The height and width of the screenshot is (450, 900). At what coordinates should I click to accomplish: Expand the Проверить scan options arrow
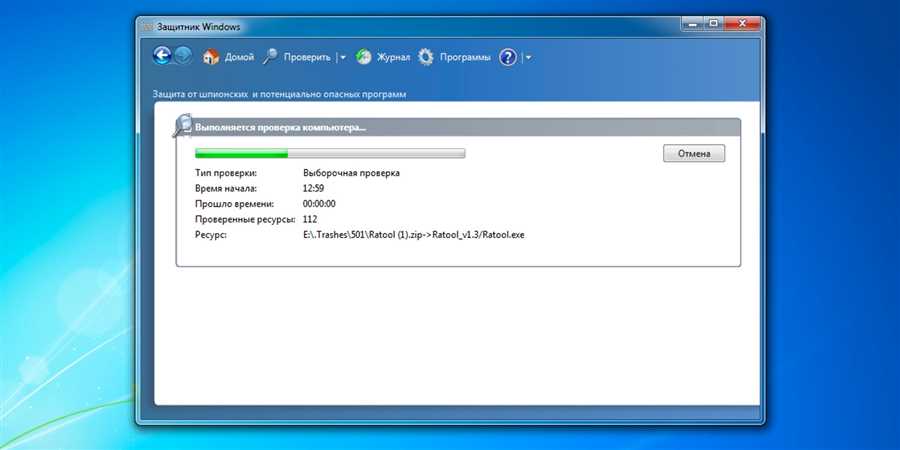(x=343, y=57)
